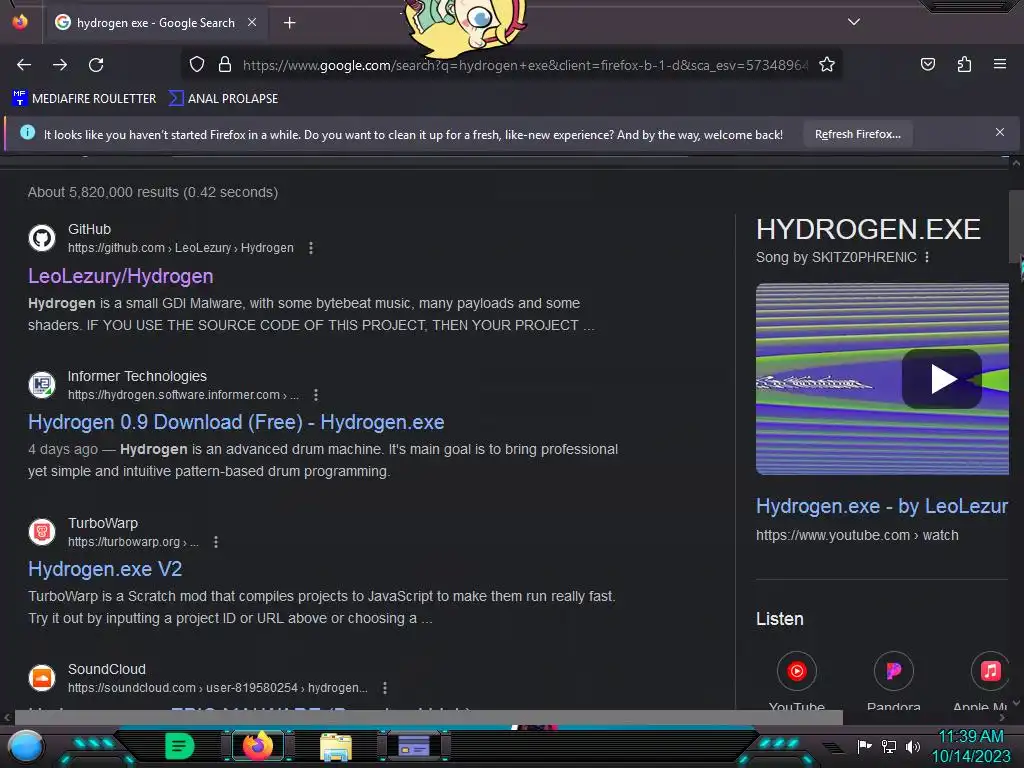This screenshot has width=1024, height=768.
Task: Open network tray icon
Action: tap(889, 746)
